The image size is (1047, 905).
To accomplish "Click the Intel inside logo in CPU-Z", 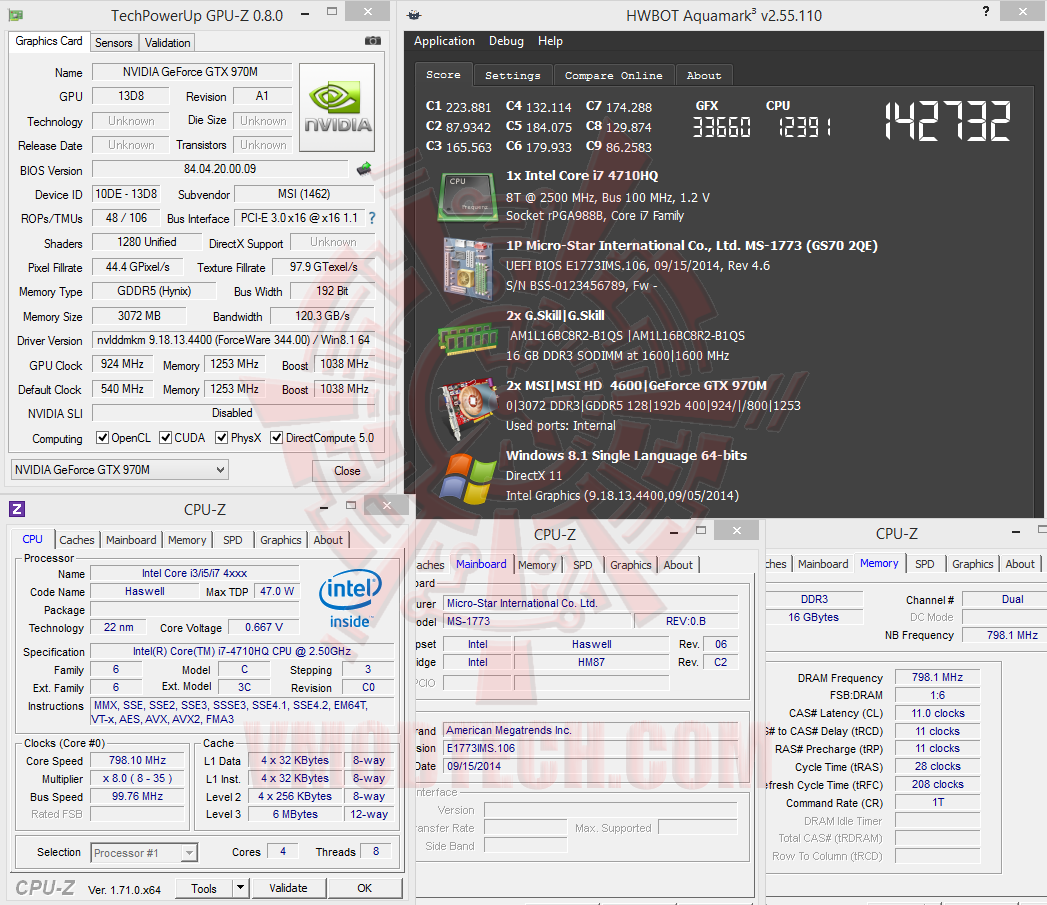I will pos(350,598).
